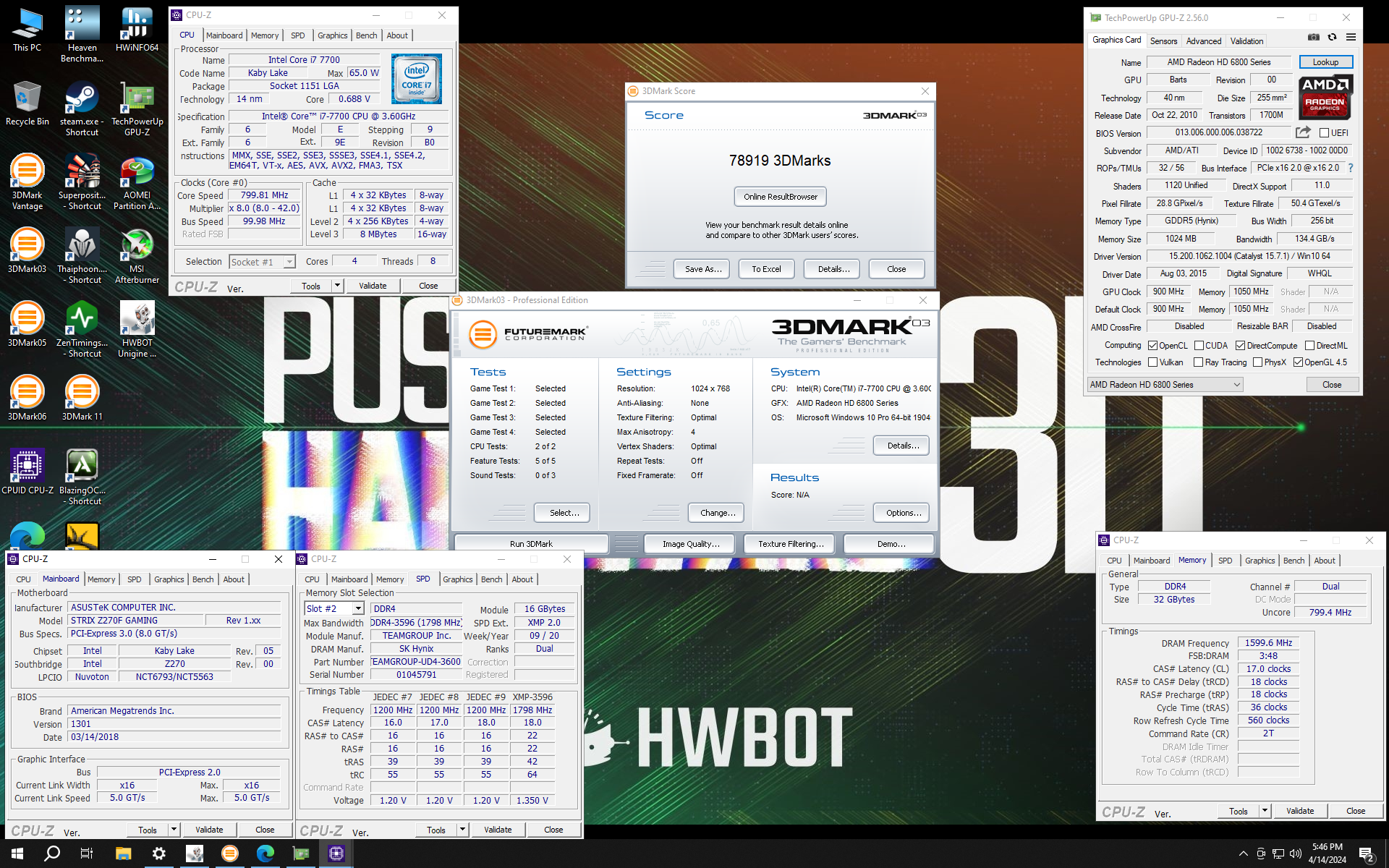Switch to Graphics tab in Memory CPU-Z window

1260,561
